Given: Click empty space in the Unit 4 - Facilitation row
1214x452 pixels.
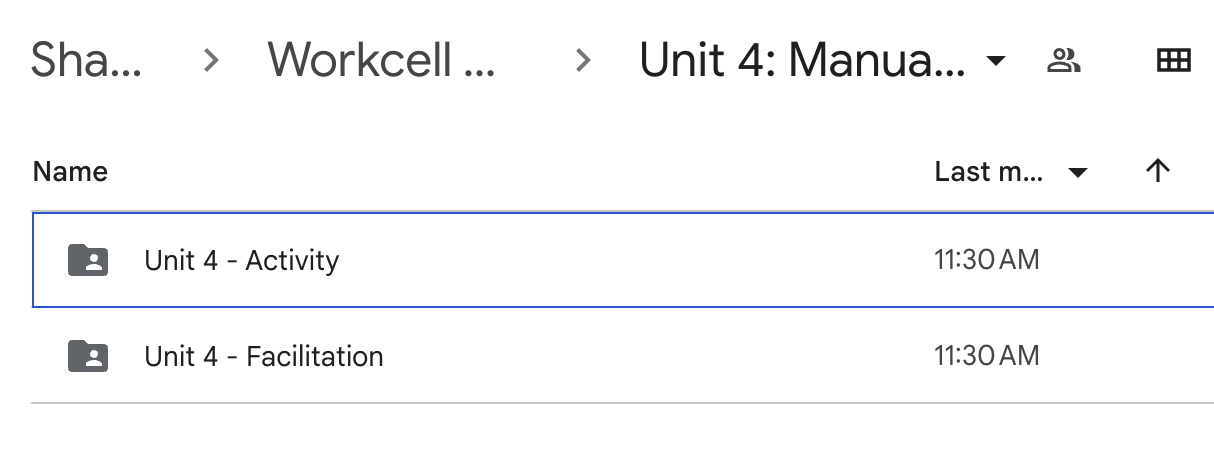Looking at the screenshot, I should click(640, 356).
